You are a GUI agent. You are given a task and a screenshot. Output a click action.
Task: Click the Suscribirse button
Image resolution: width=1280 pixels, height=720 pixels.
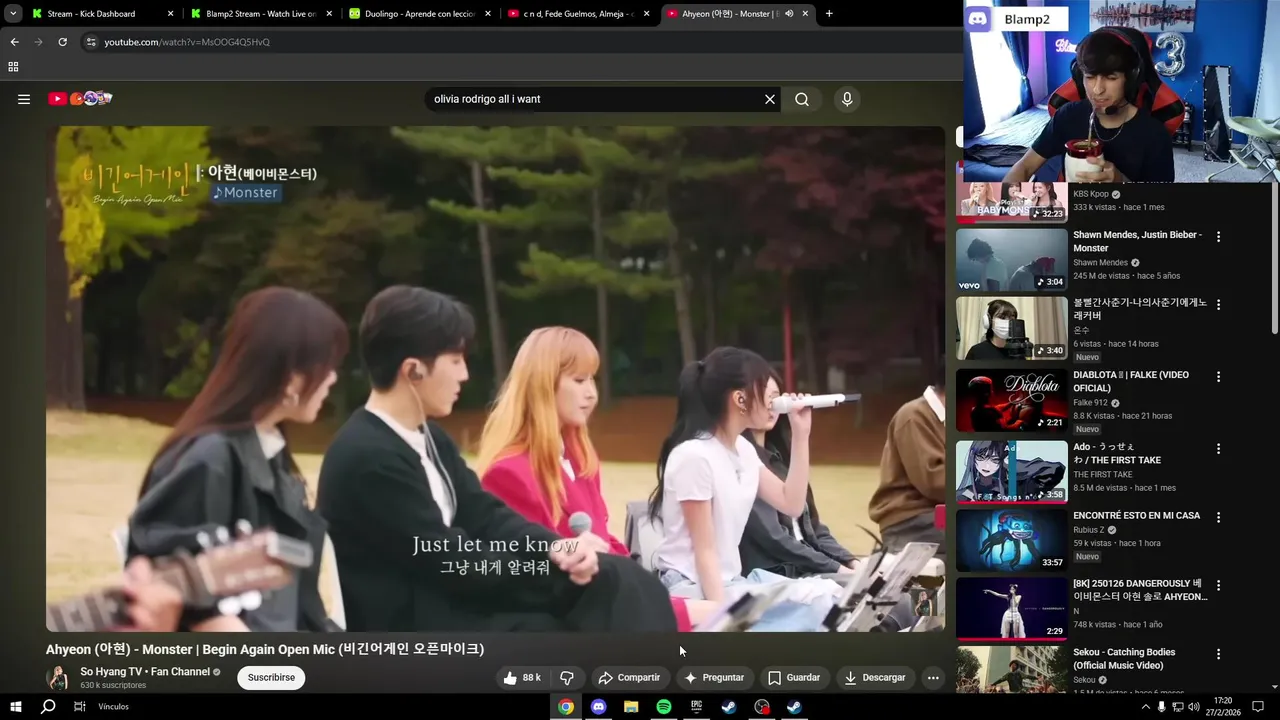pyautogui.click(x=271, y=677)
